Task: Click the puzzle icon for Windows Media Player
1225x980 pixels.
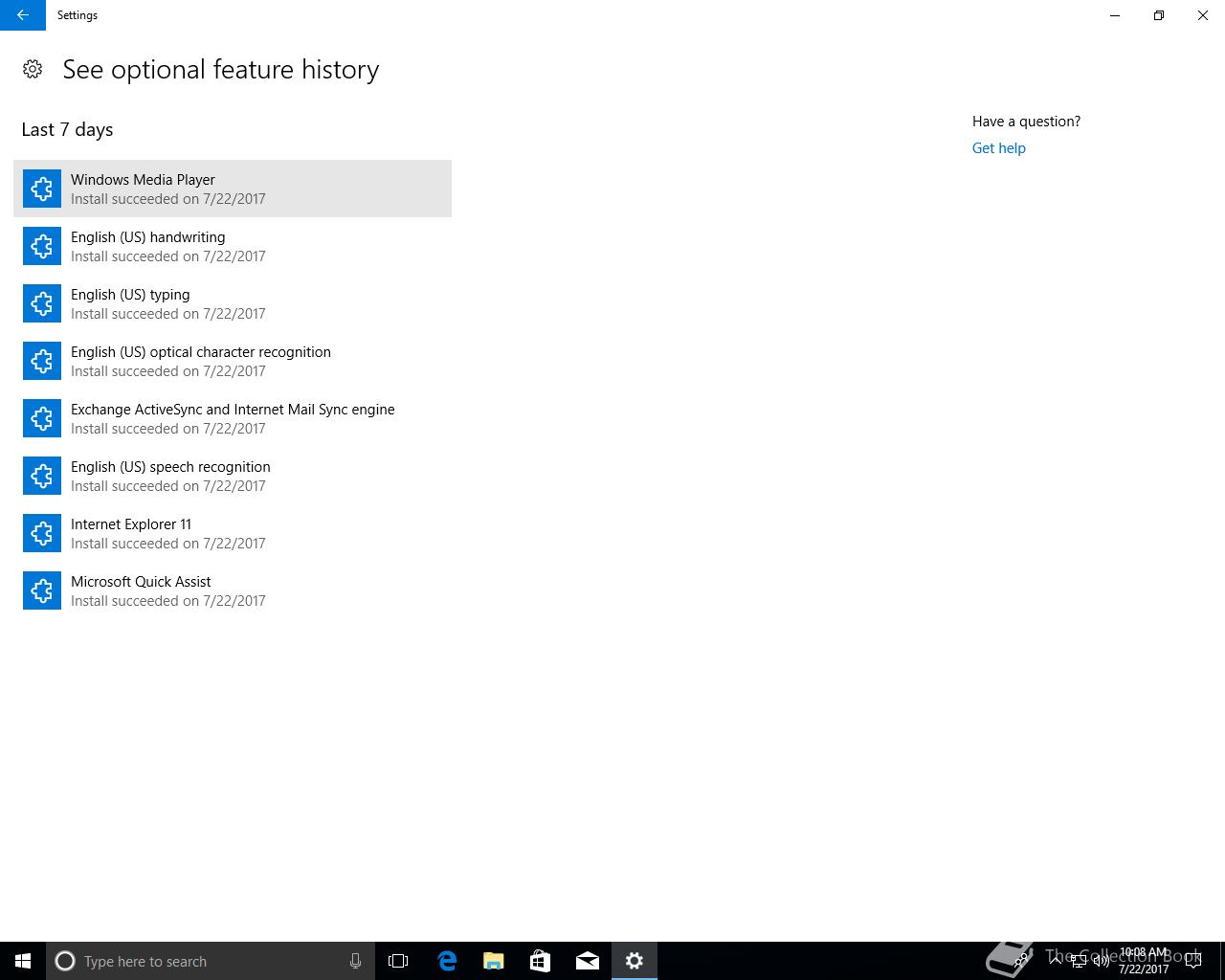Action: 42,189
